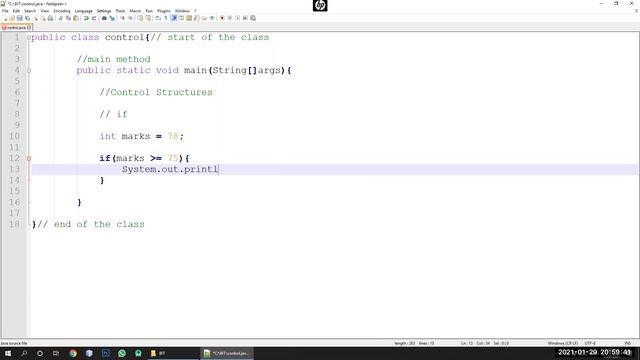
Task: Open the Windows Start menu
Action: click(8, 353)
